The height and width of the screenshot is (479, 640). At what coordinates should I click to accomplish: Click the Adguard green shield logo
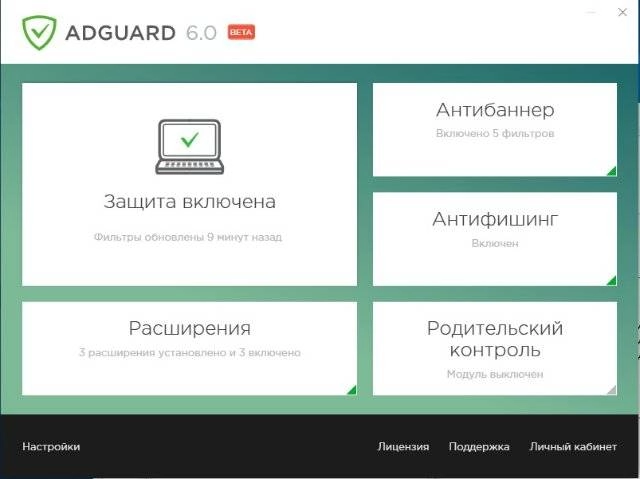click(x=39, y=33)
